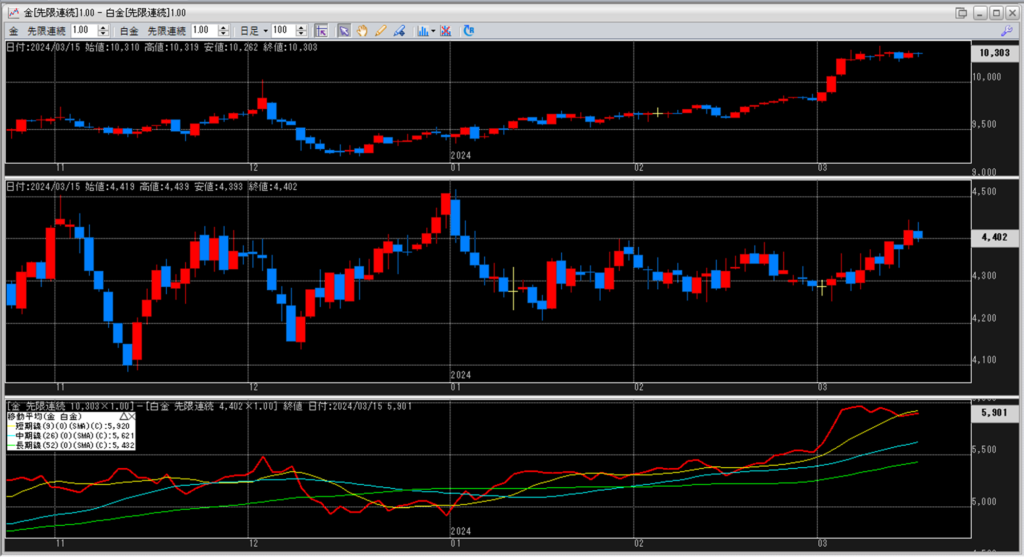Activate the hand pan tool

[x=361, y=31]
